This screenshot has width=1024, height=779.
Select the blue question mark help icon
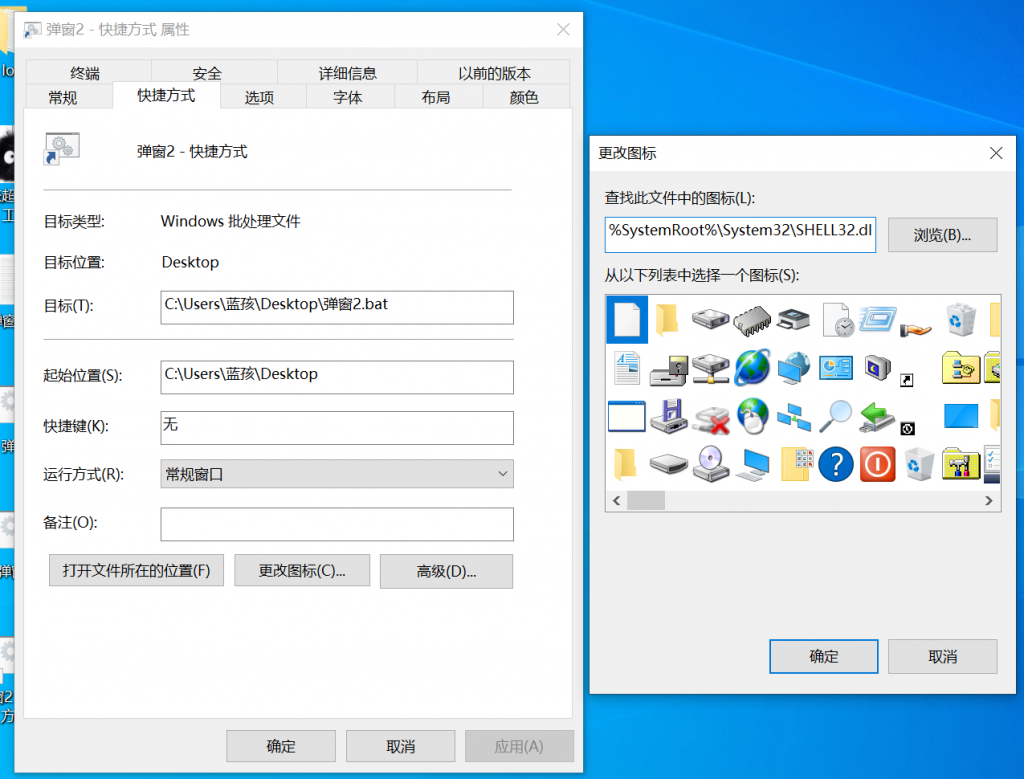pyautogui.click(x=835, y=464)
